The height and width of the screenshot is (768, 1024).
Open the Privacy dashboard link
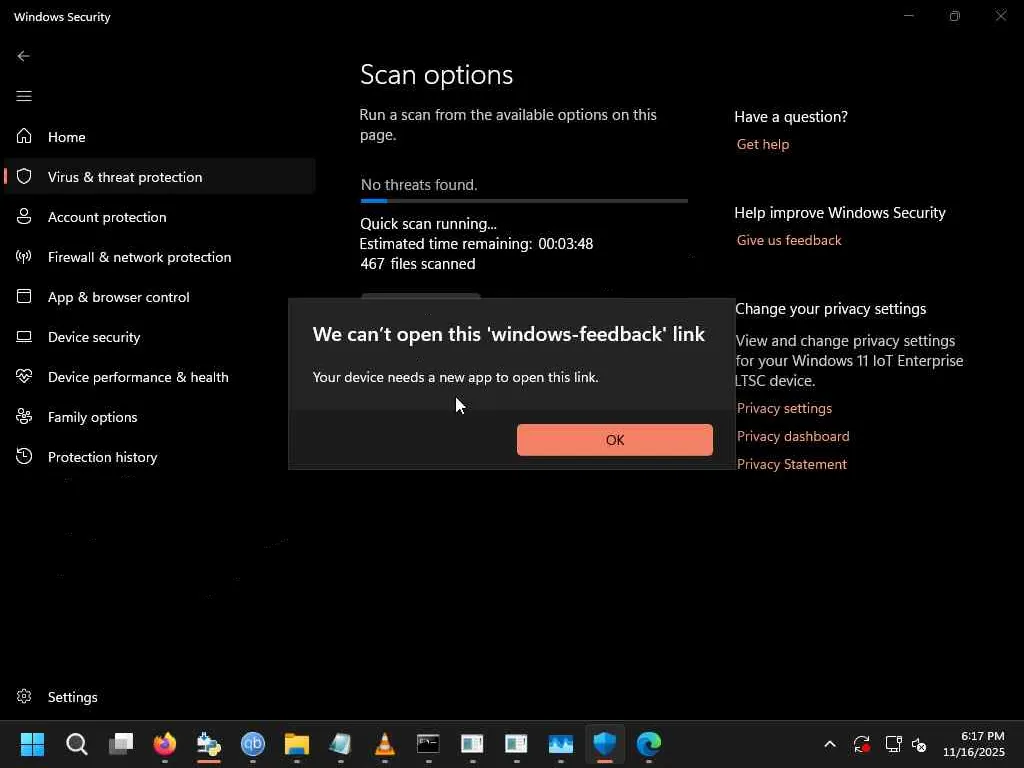click(x=793, y=436)
